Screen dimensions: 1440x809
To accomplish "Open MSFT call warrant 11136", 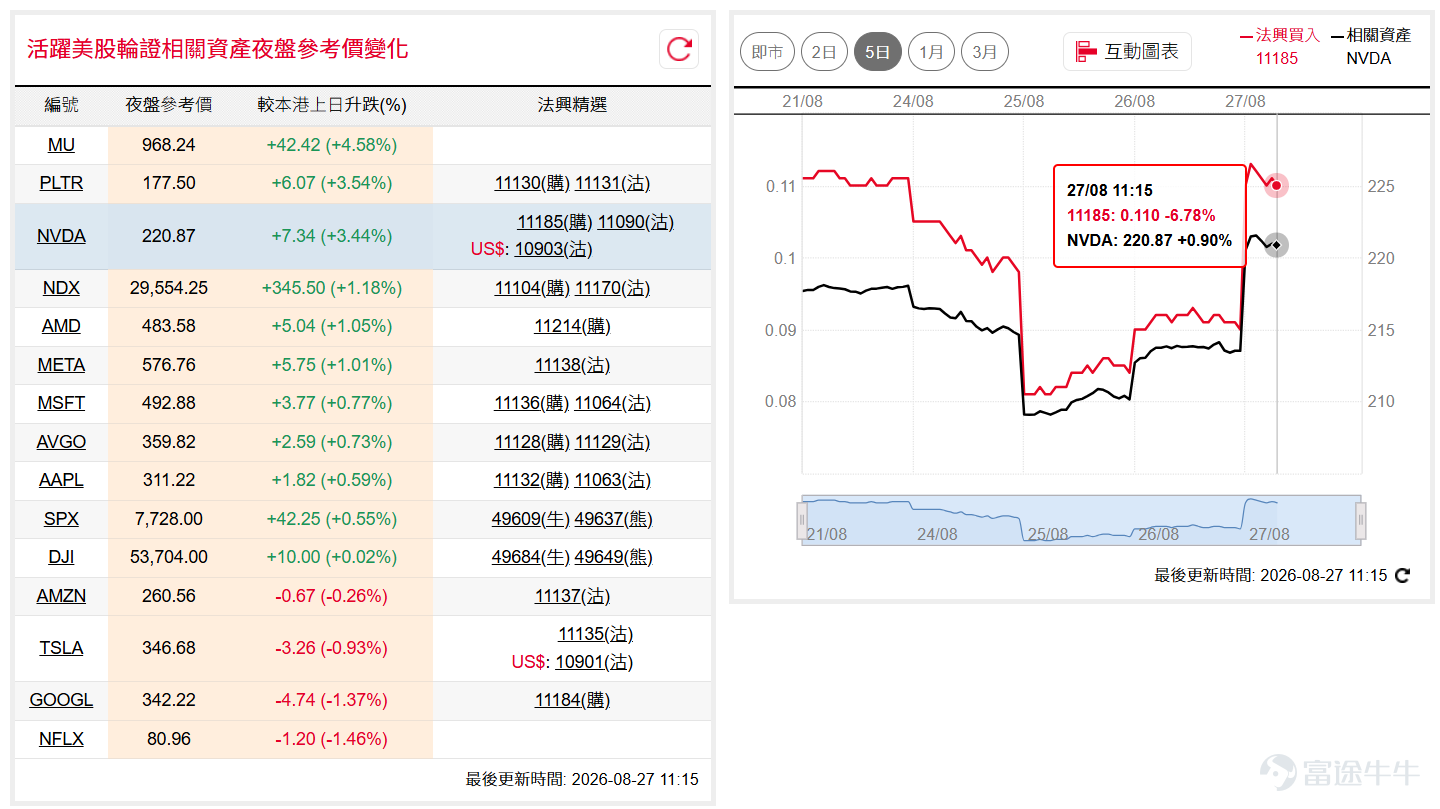I will pyautogui.click(x=532, y=403).
